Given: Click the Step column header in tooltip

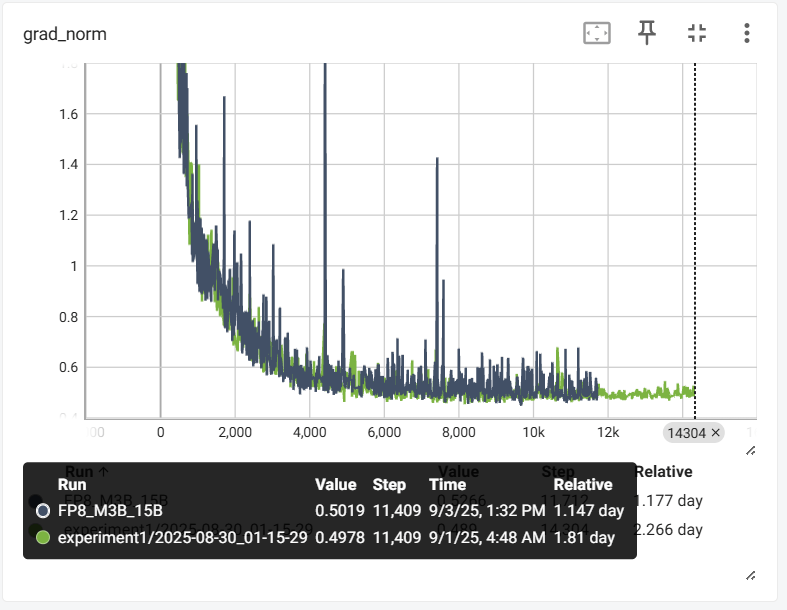Looking at the screenshot, I should [x=389, y=484].
